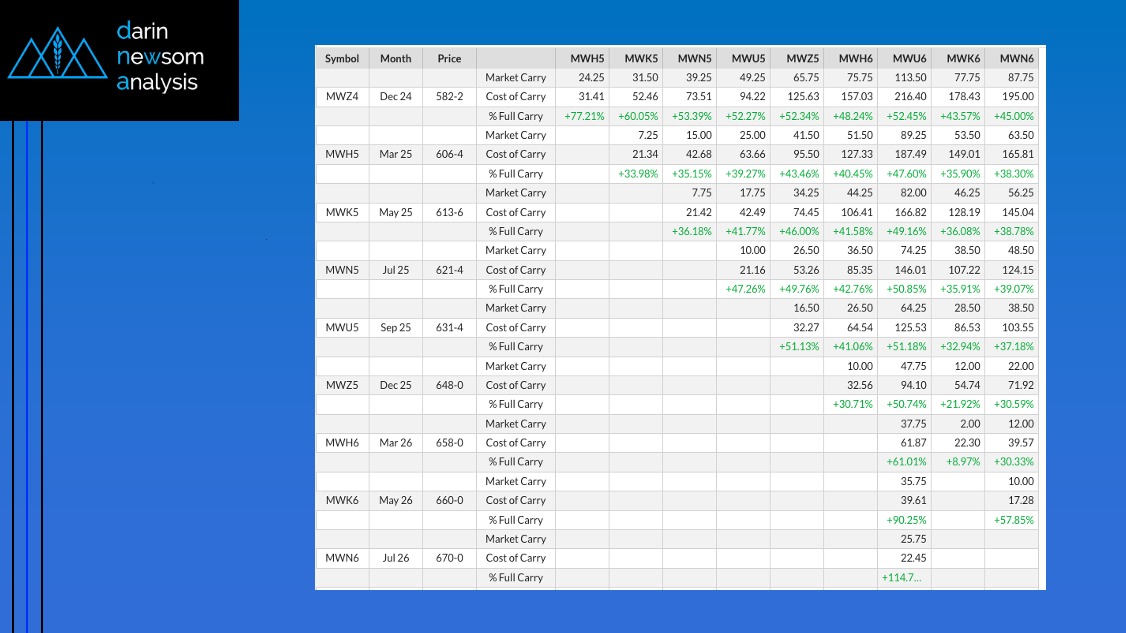Click the Darin Newsom Analysis mountain logo
The height and width of the screenshot is (633, 1126).
point(57,58)
